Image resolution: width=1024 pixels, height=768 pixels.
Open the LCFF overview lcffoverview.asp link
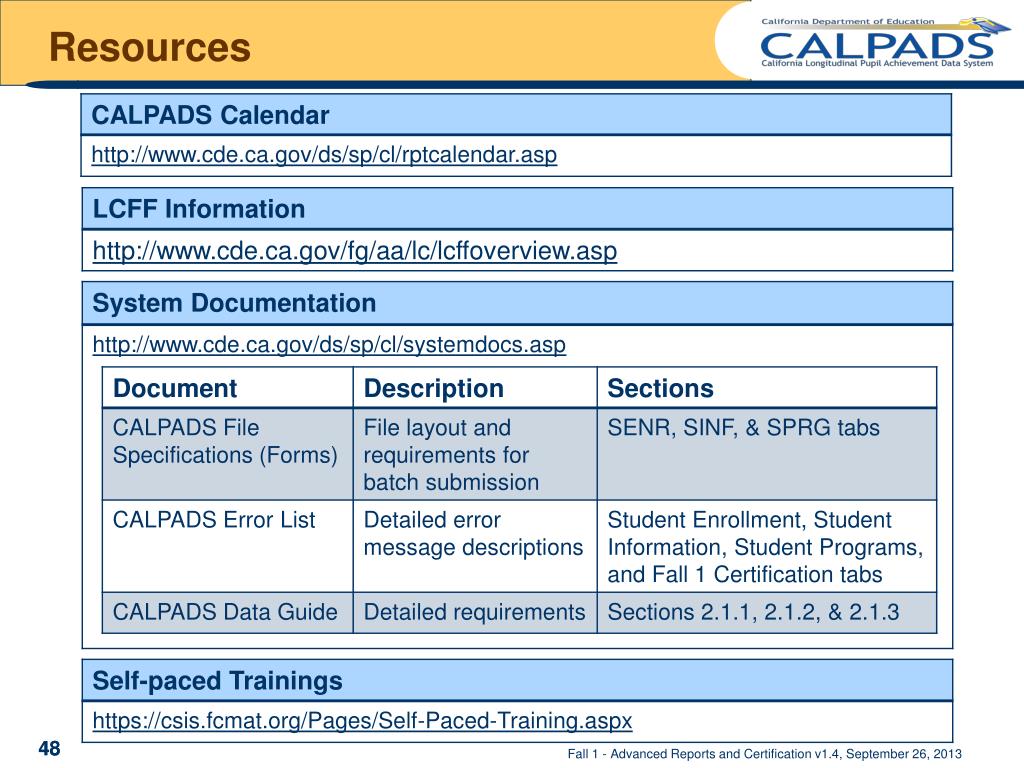pos(355,251)
